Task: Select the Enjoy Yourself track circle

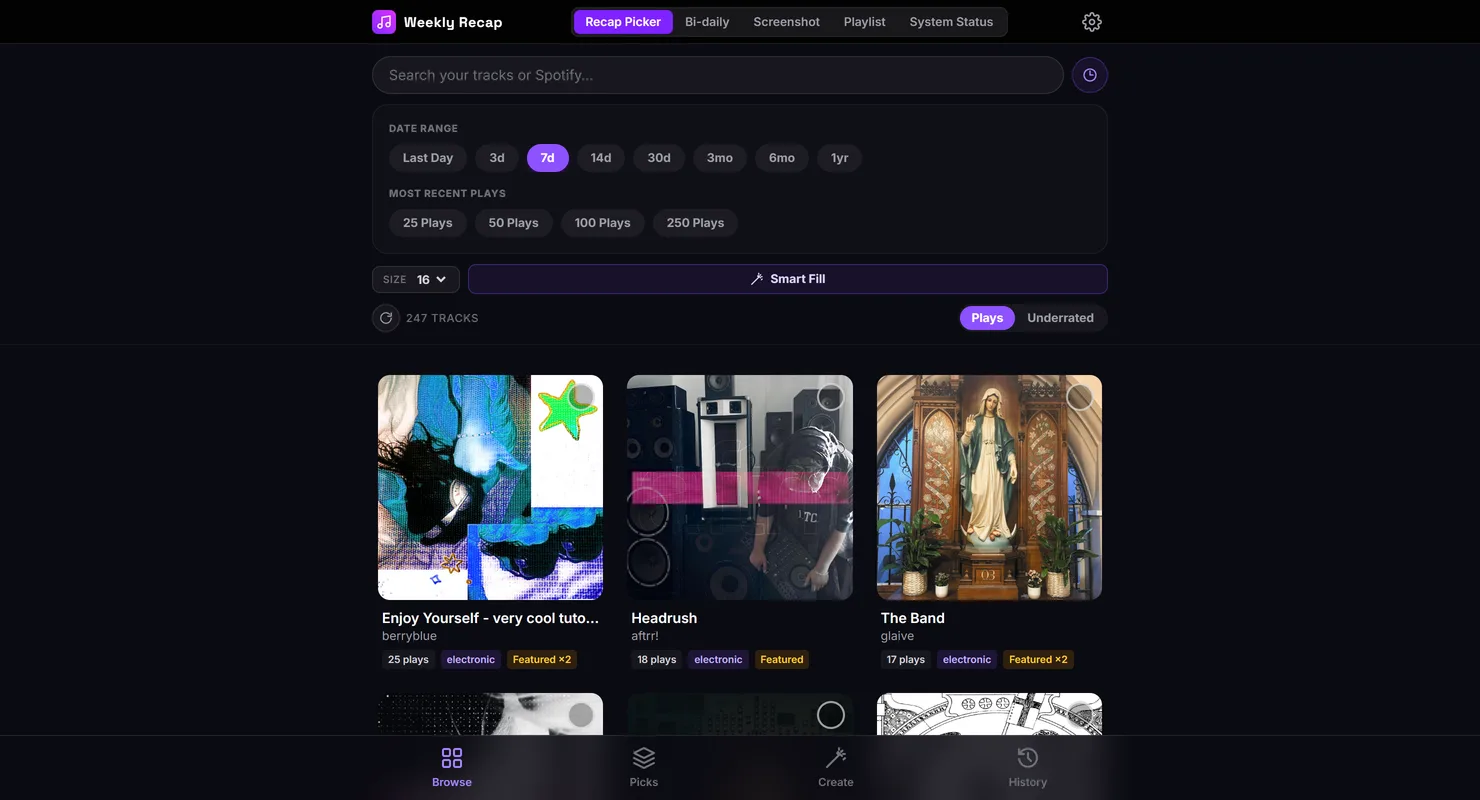Action: 581,397
